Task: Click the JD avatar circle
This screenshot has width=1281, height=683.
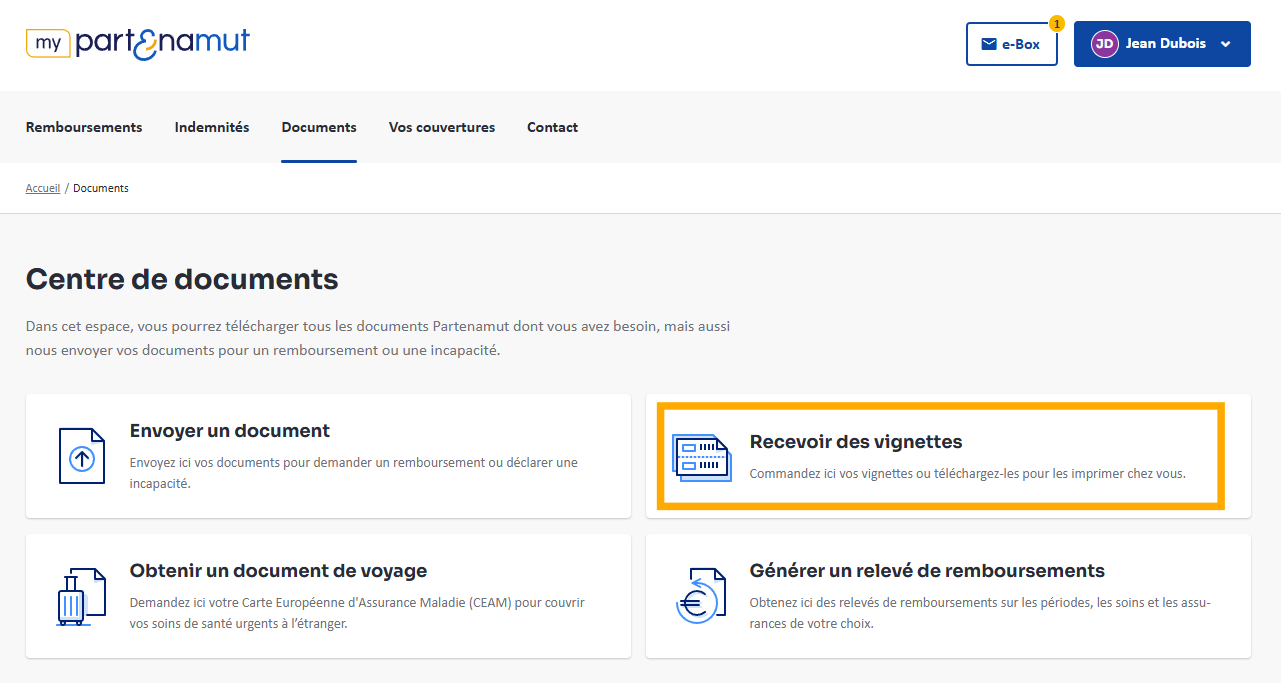Action: [x=1104, y=44]
